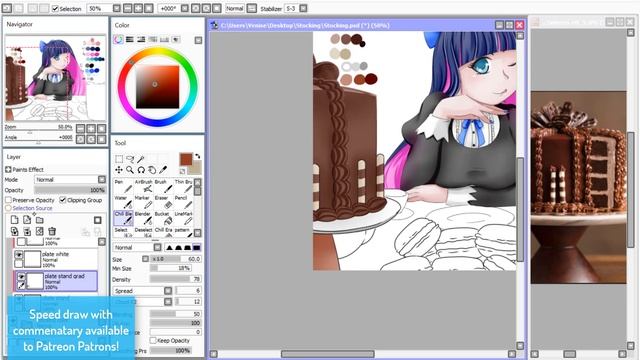
Task: Zoom in with the plus toolbar button
Action: pos(138,8)
